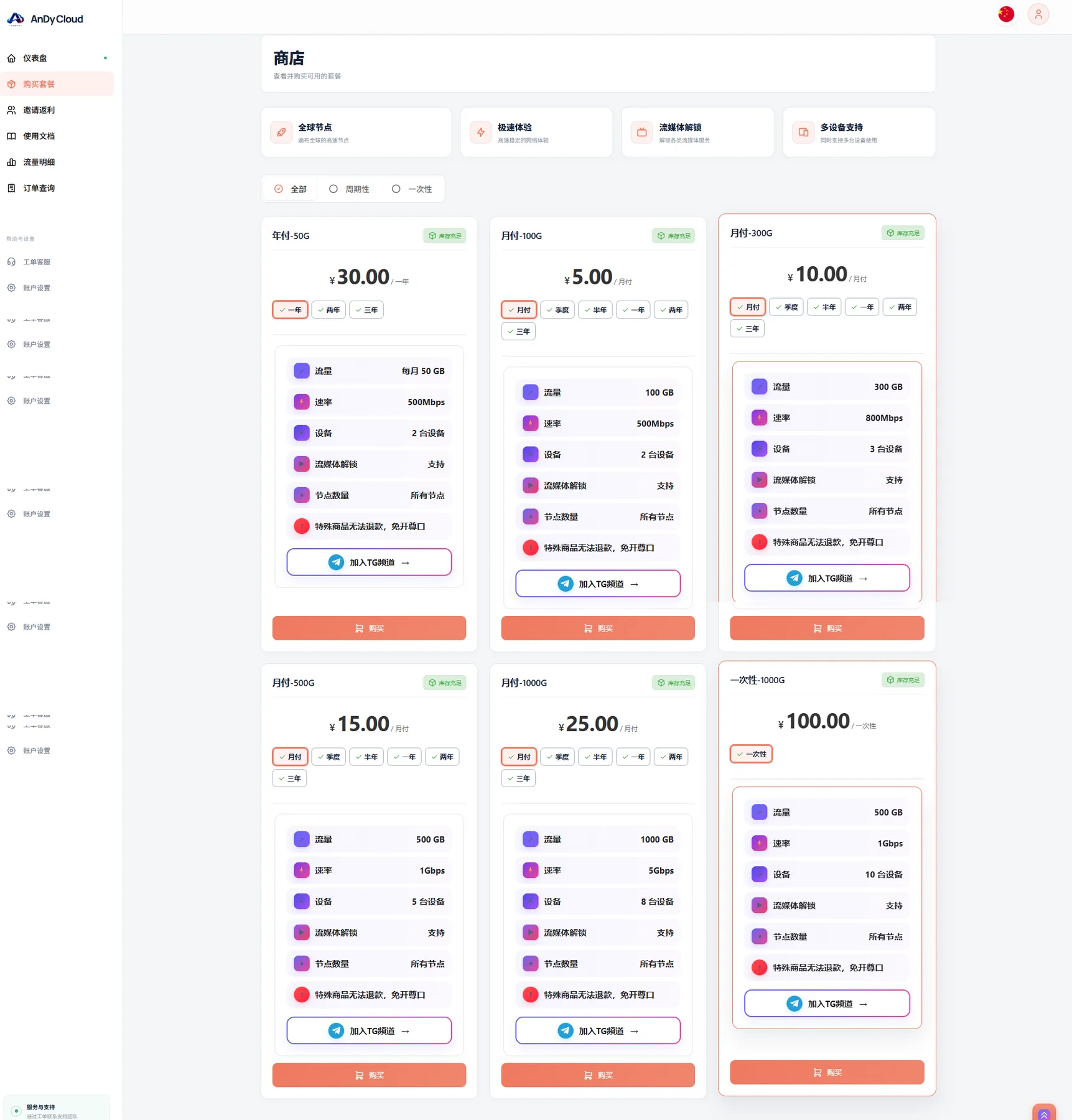
Task: Click the AnDyCloud logo icon
Action: [16, 19]
